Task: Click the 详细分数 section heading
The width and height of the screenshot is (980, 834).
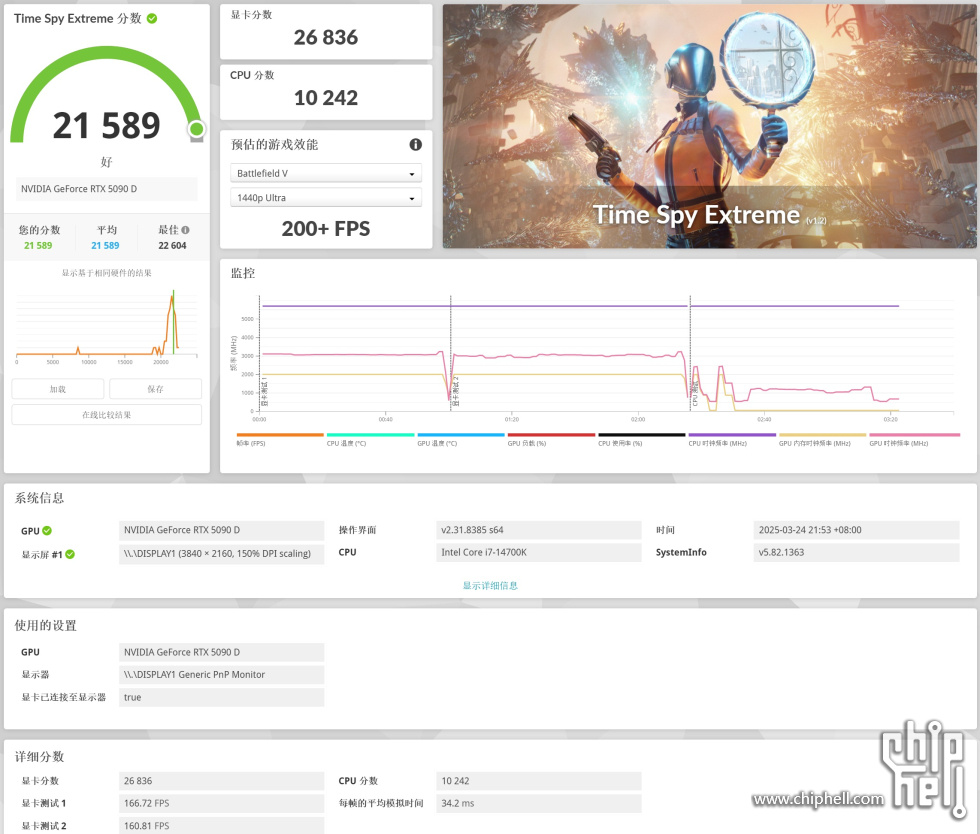Action: [x=39, y=756]
